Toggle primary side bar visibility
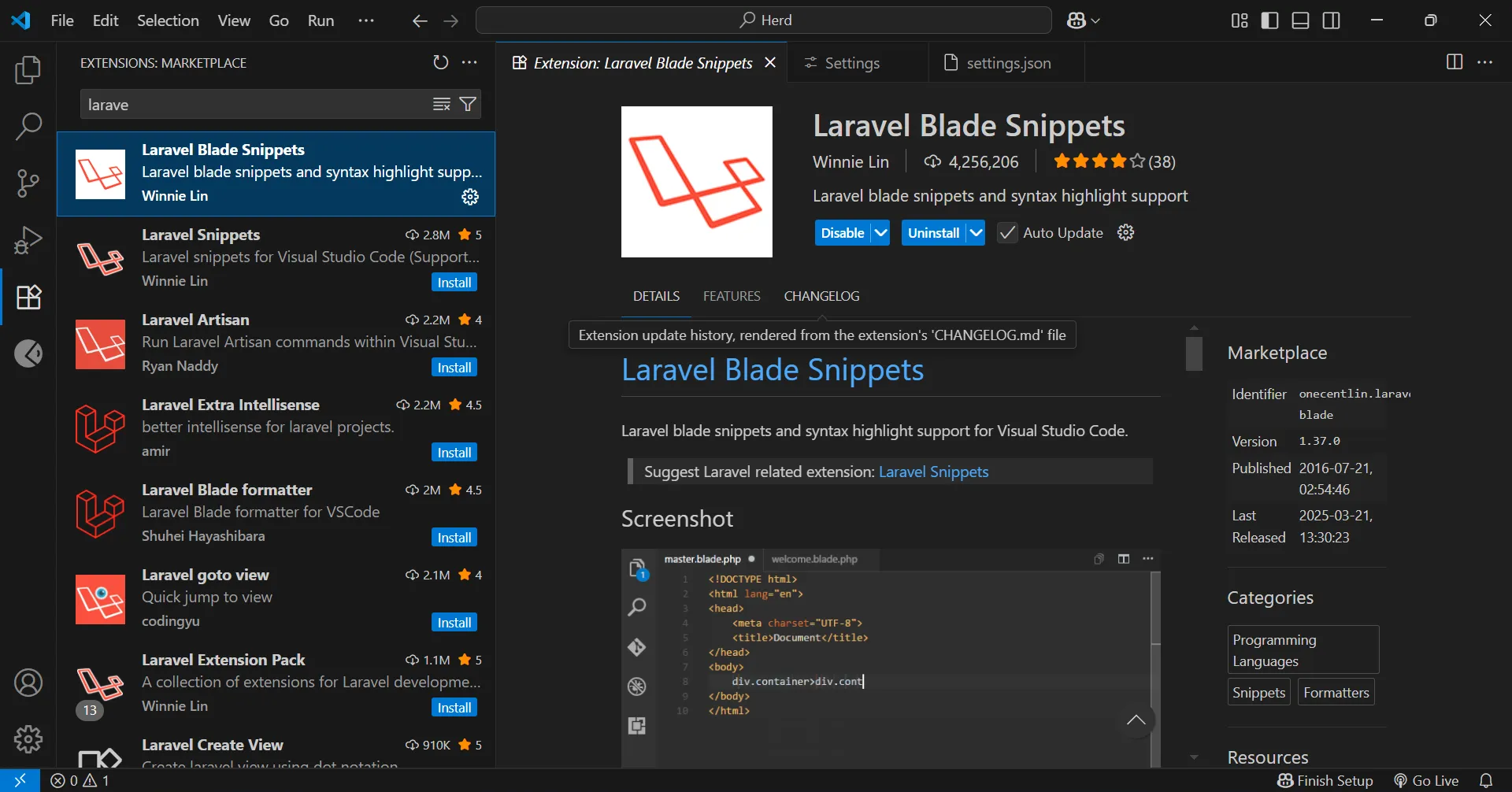The width and height of the screenshot is (1512, 792). pos(1270,20)
